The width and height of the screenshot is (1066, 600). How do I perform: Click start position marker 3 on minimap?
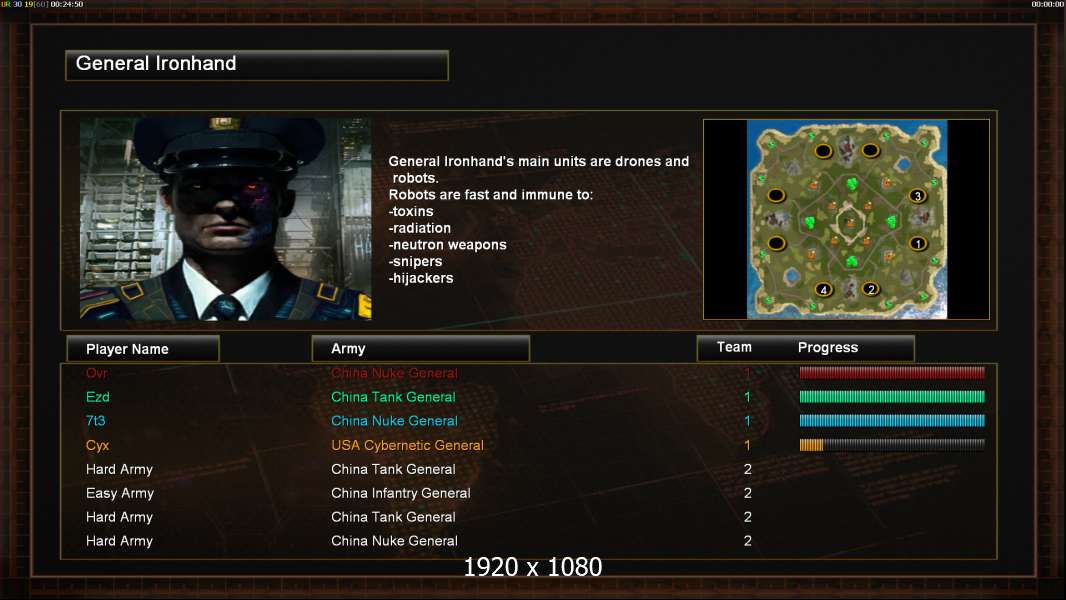click(x=918, y=196)
